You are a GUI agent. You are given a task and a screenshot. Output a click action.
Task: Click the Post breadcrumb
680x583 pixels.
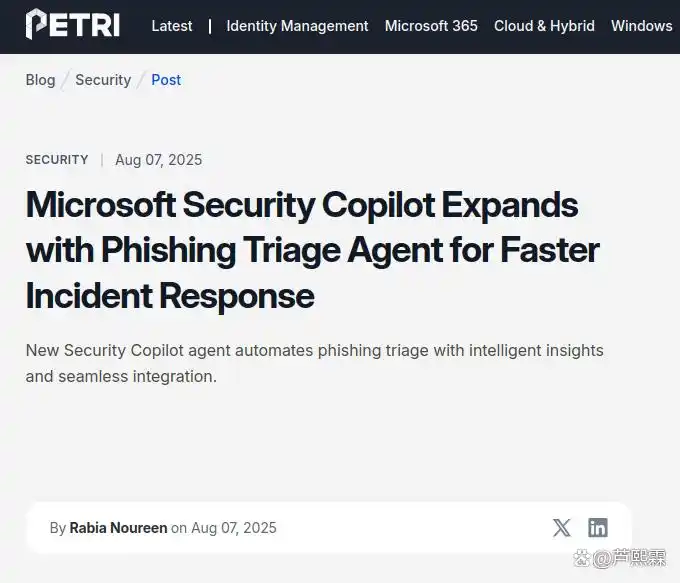click(166, 80)
